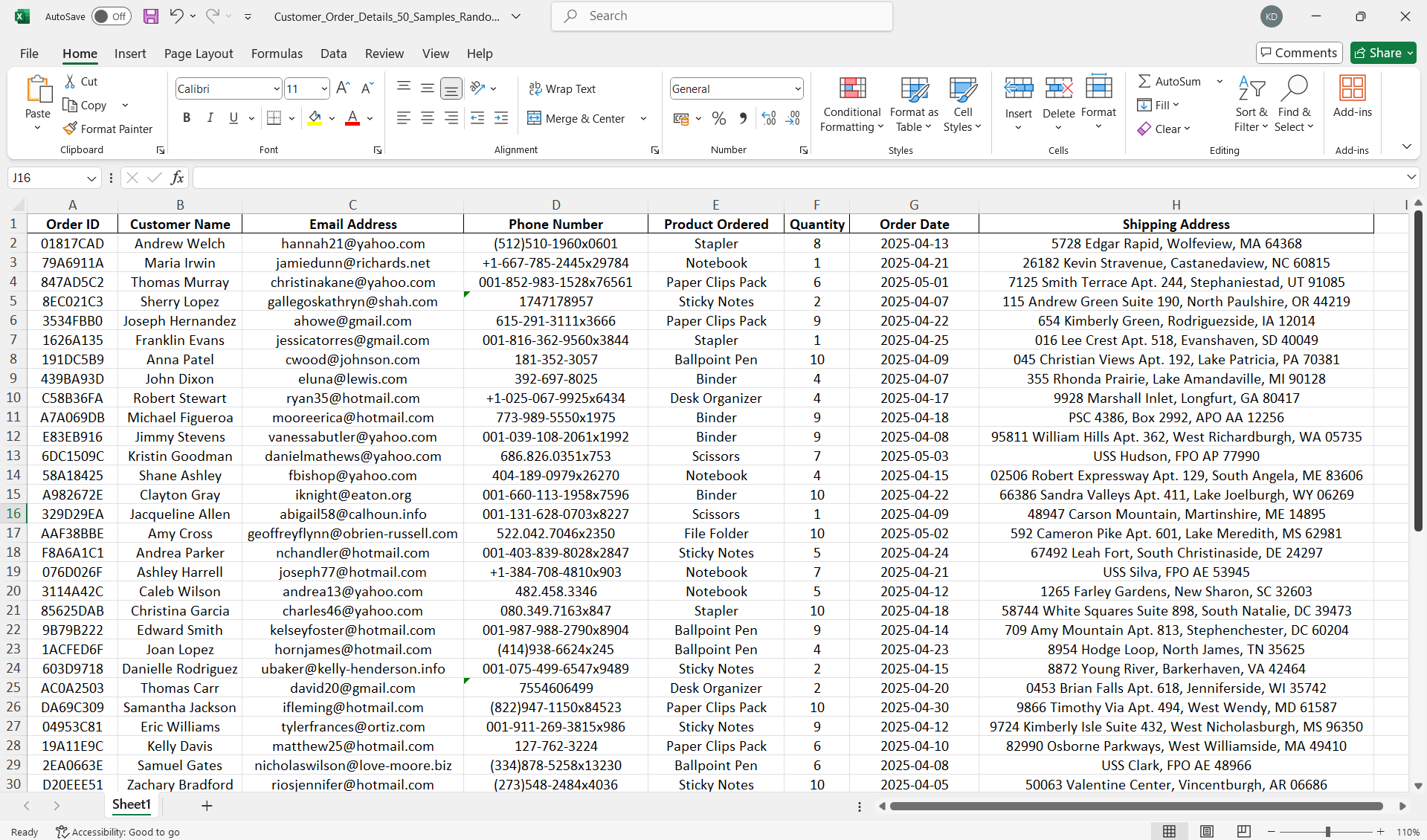The image size is (1427, 840).
Task: Decrease font size with the smaller A icon
Action: click(x=367, y=88)
